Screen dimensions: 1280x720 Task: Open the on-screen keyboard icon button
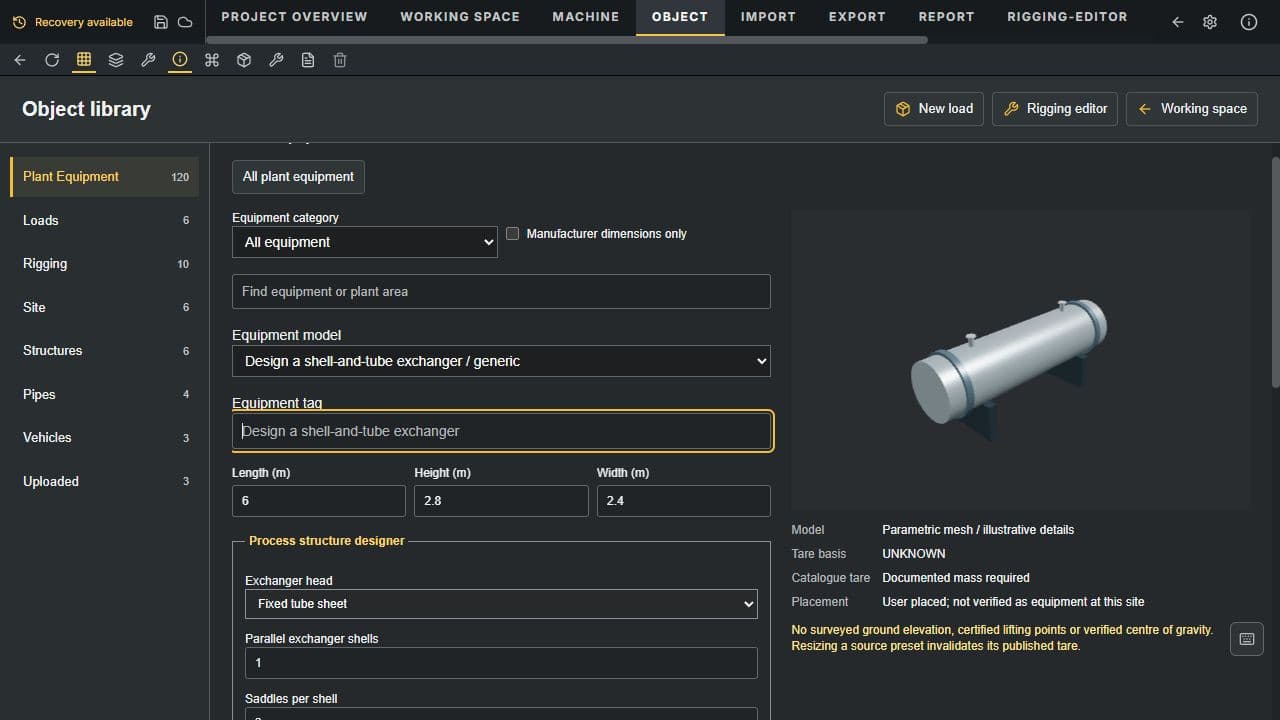(x=1247, y=639)
